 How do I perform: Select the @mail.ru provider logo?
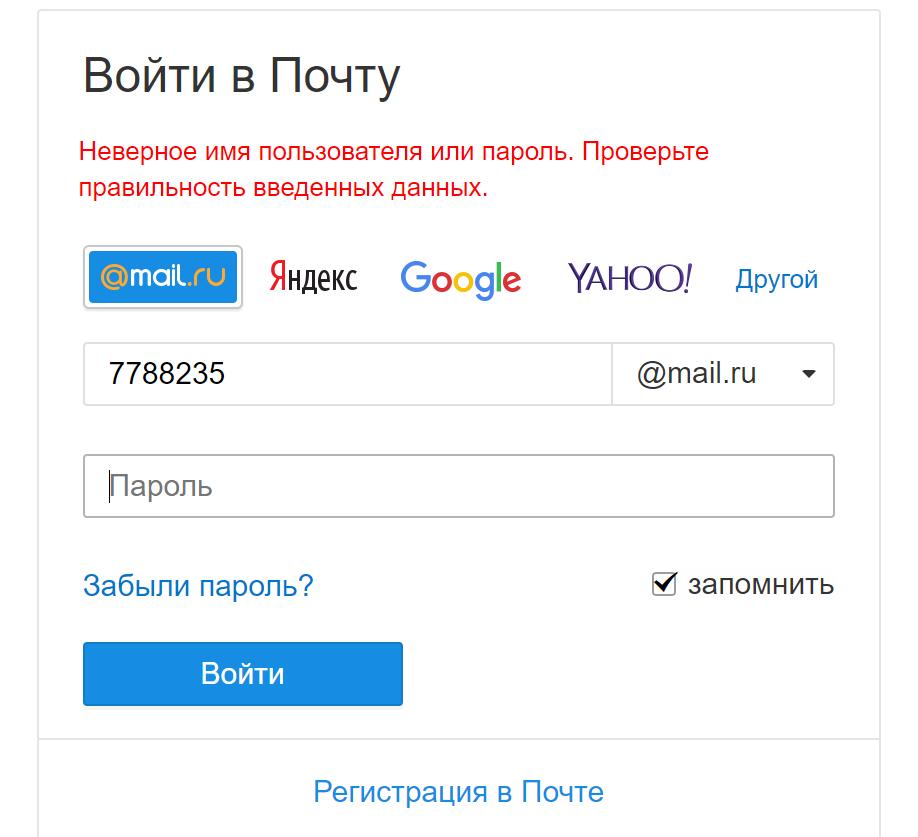click(163, 277)
